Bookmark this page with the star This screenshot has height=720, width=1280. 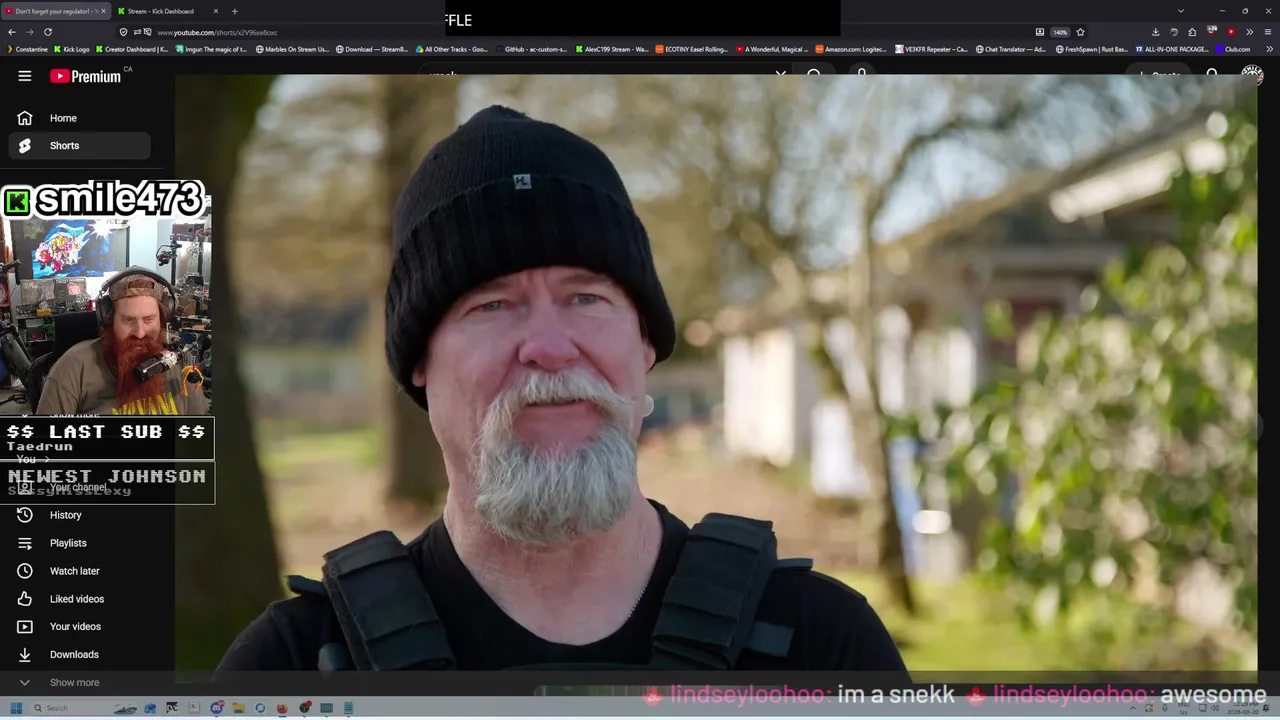(1080, 32)
